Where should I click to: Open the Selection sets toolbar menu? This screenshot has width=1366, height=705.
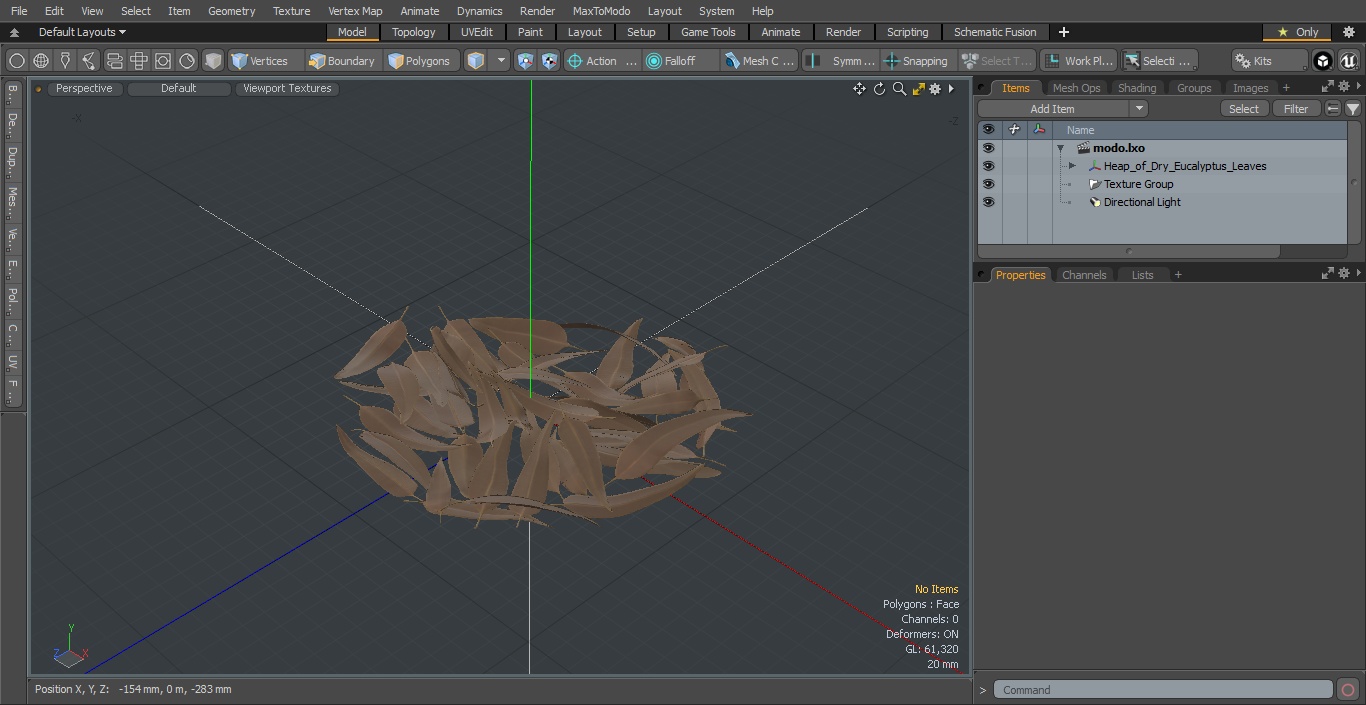pyautogui.click(x=1158, y=61)
